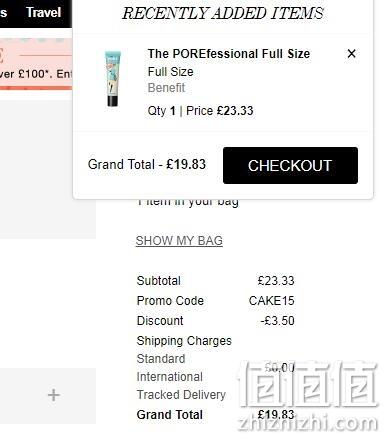Click the Qty 1 quantity label

[x=161, y=111]
